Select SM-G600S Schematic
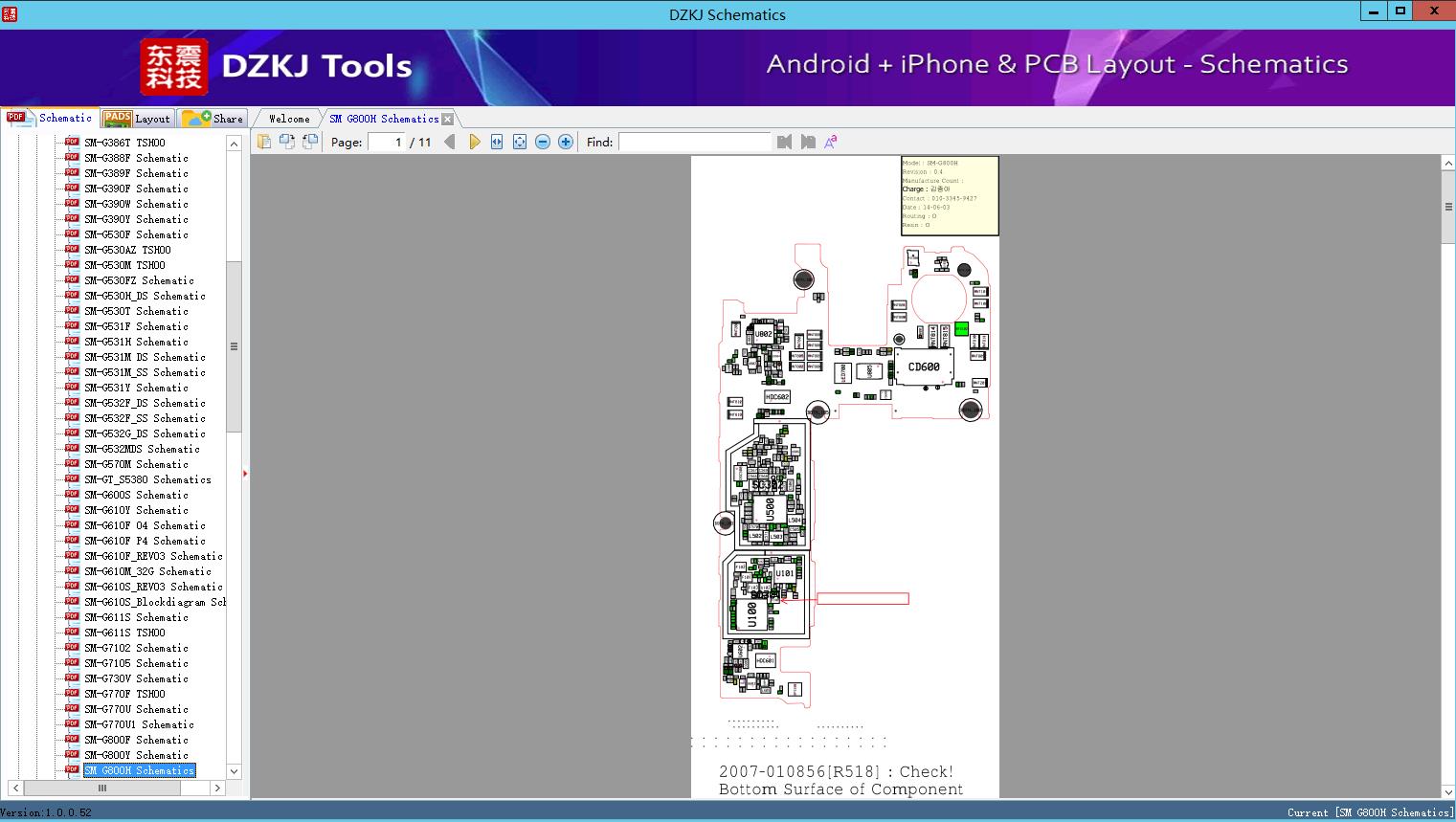1456x822 pixels. point(136,495)
